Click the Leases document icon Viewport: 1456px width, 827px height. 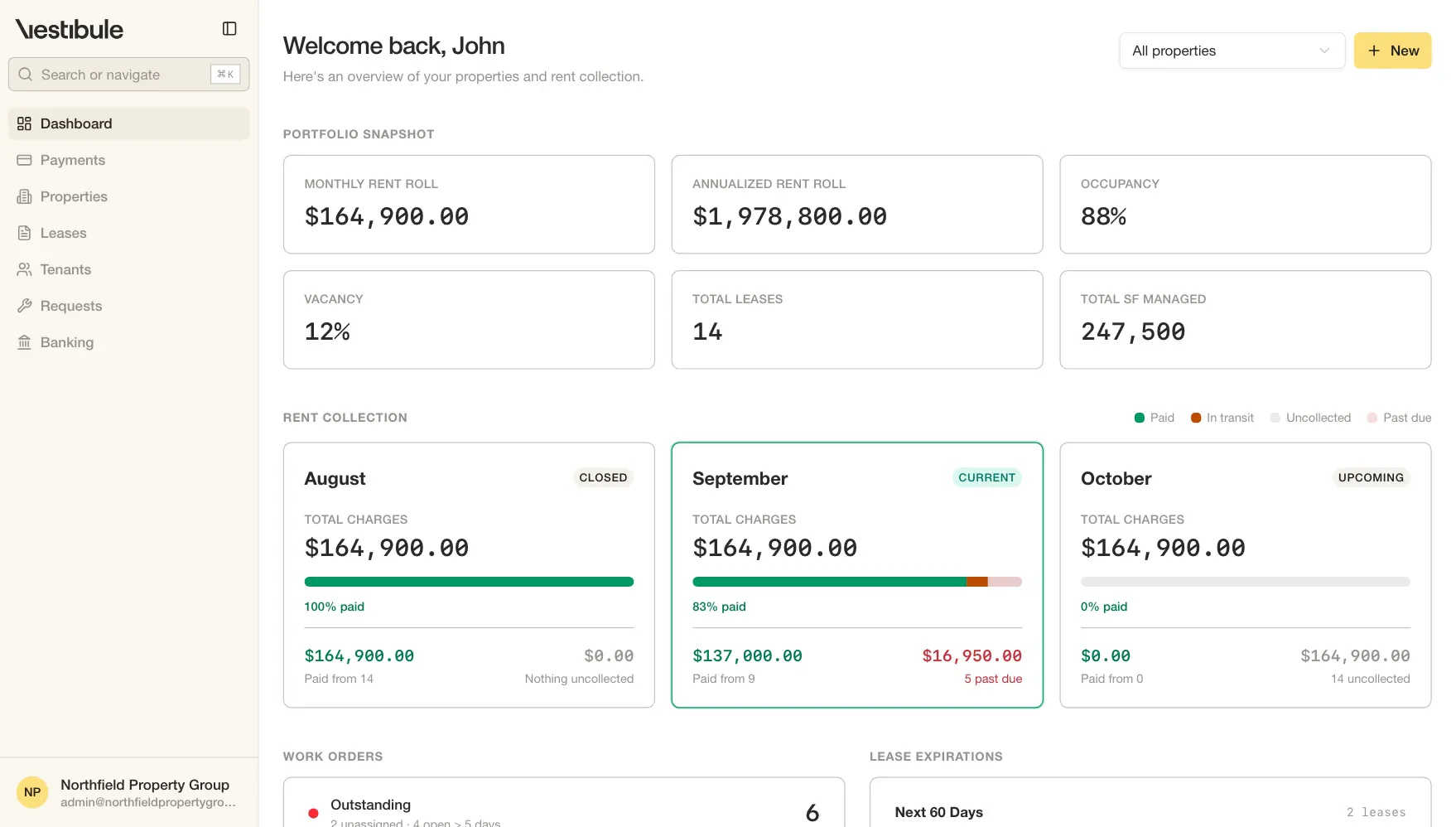coord(24,233)
